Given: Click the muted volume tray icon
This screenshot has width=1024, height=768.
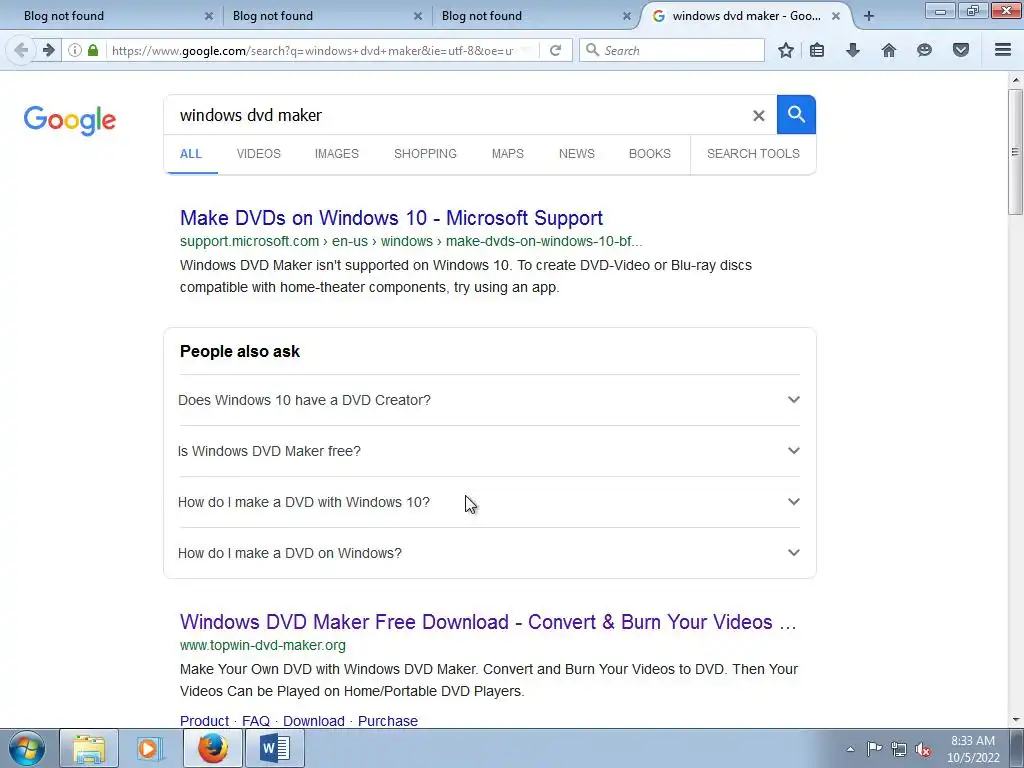Looking at the screenshot, I should pos(923,750).
